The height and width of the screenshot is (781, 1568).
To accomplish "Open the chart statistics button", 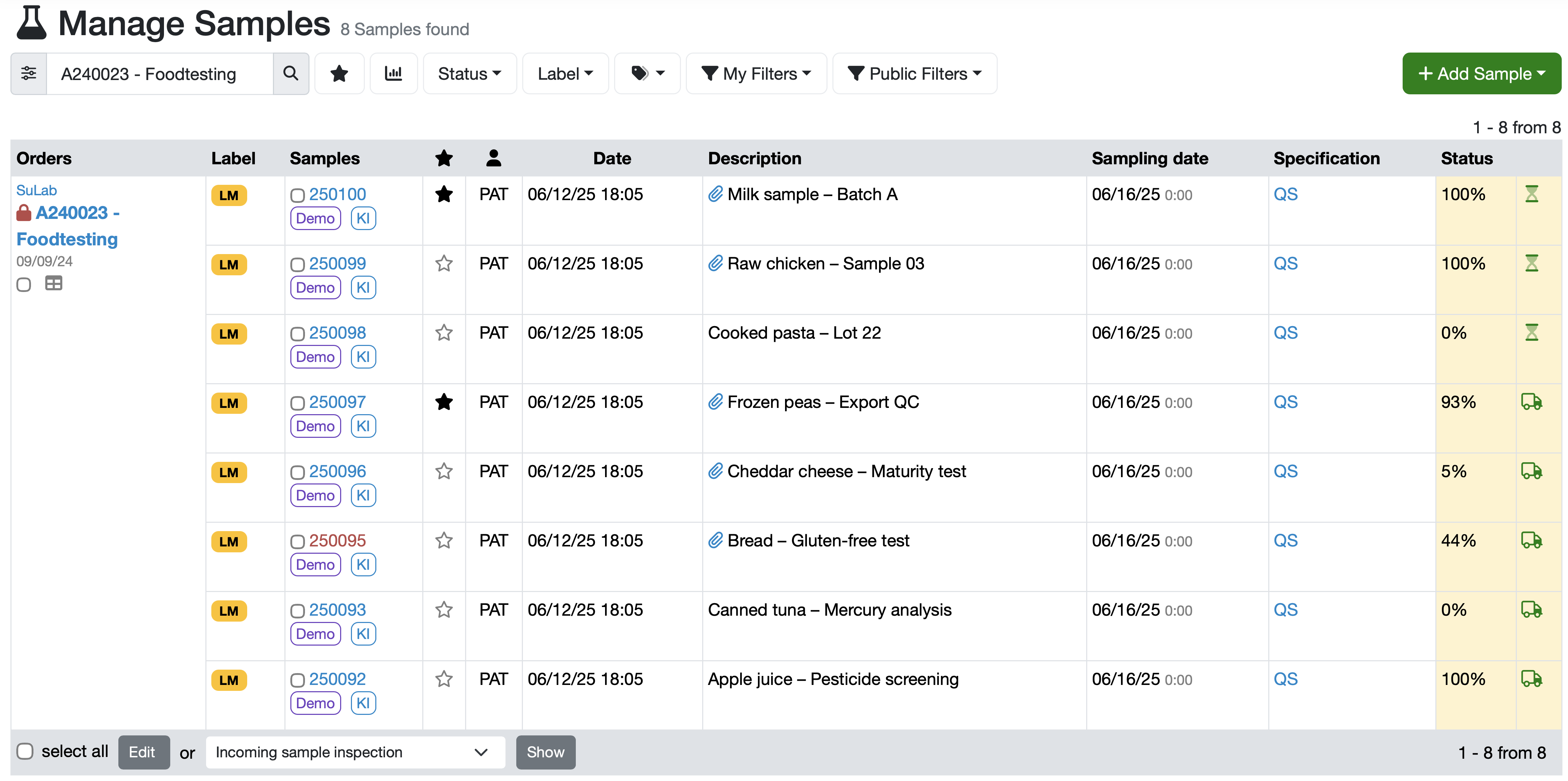I will click(393, 74).
